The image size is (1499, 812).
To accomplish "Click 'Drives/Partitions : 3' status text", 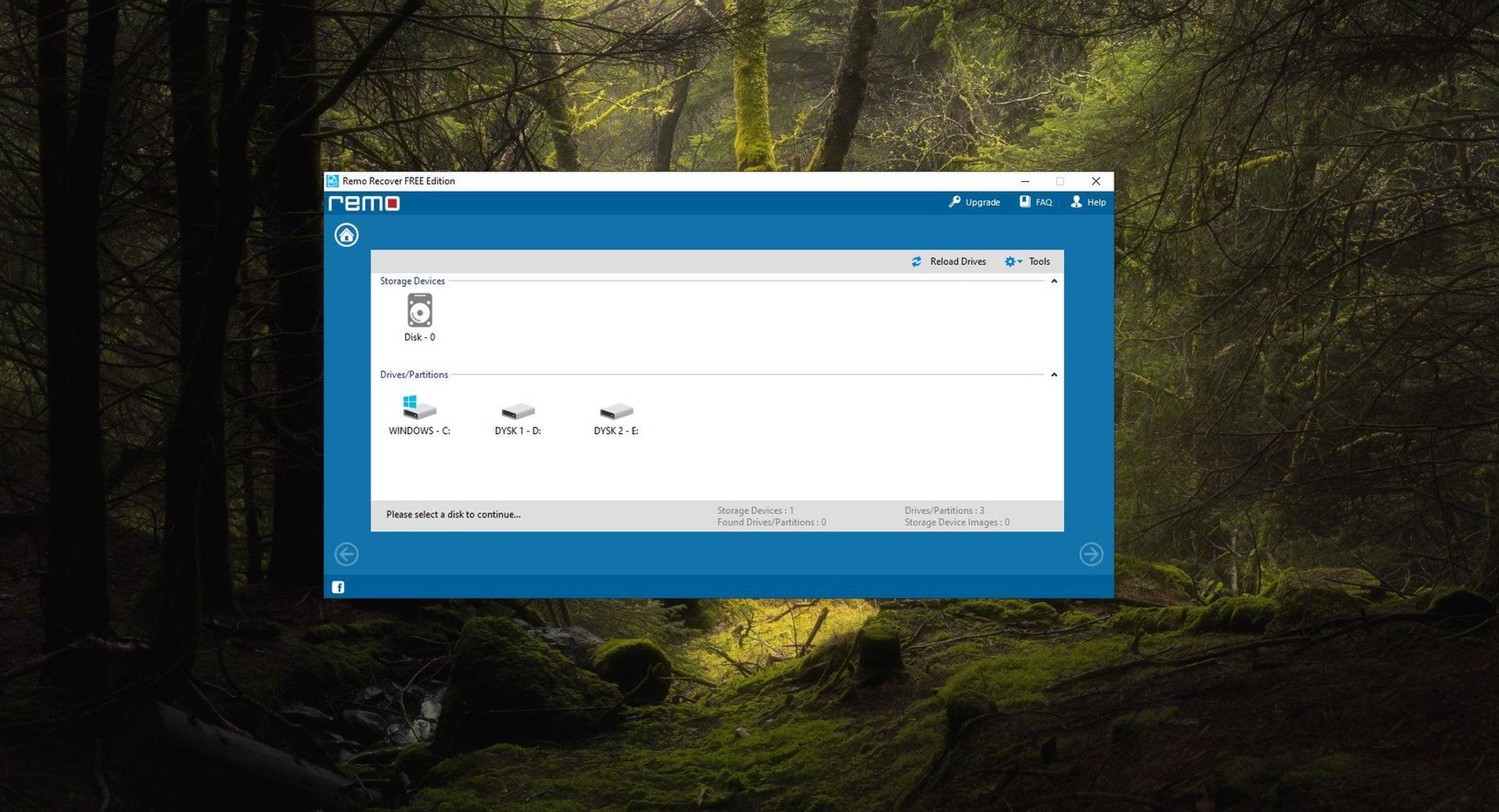I will [945, 511].
